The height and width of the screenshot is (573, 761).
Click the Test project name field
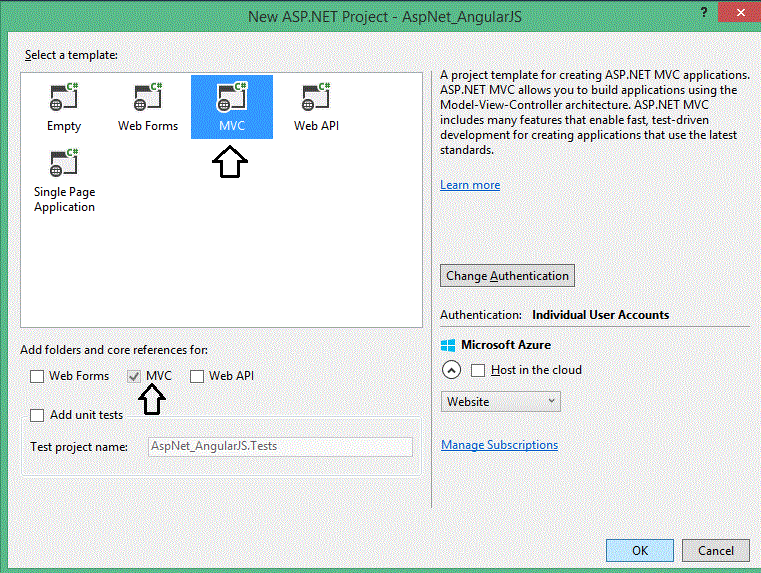(280, 446)
